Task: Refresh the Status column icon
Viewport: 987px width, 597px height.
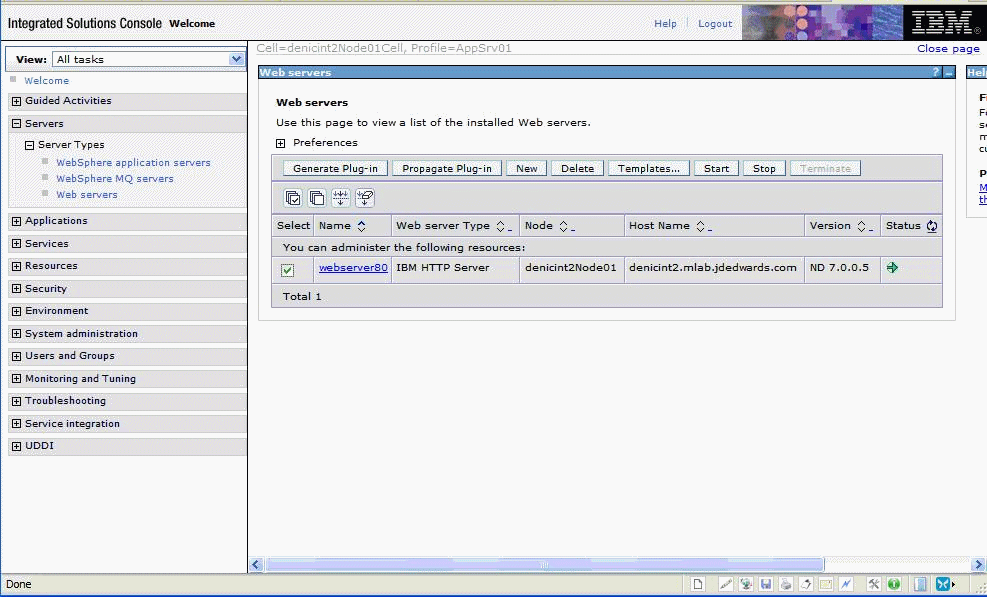Action: tap(932, 226)
